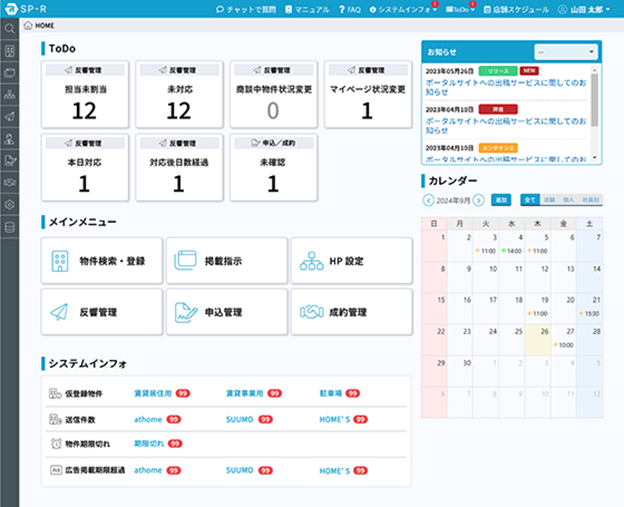Click the search magnifier icon in sidebar
624x507 pixels.
[9, 28]
